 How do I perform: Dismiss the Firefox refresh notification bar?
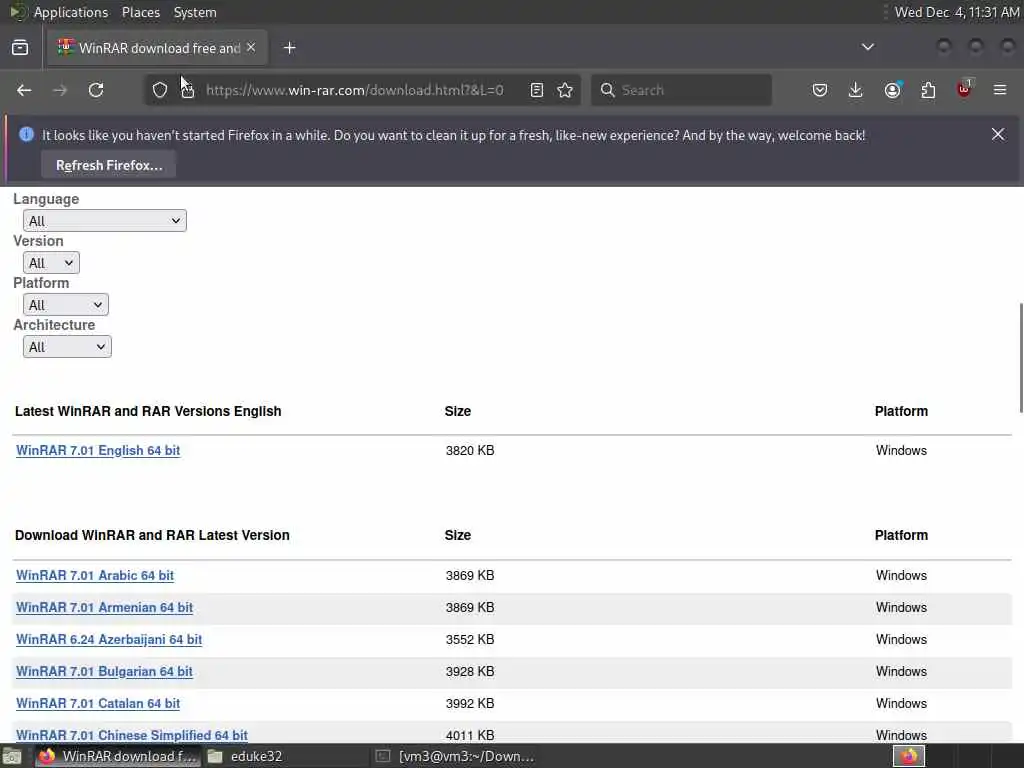pos(998,135)
